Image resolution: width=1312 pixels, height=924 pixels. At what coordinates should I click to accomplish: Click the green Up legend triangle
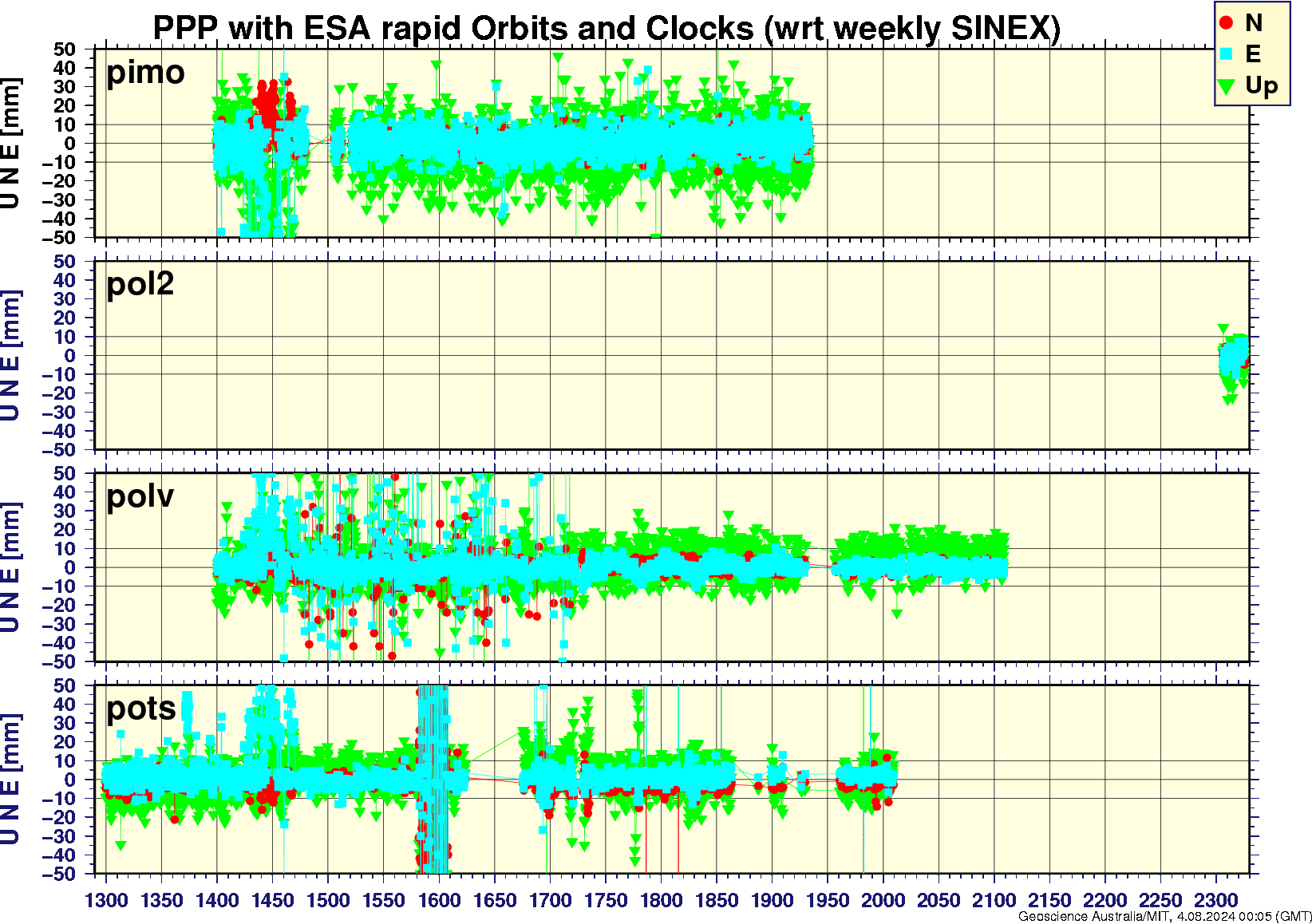1227,85
